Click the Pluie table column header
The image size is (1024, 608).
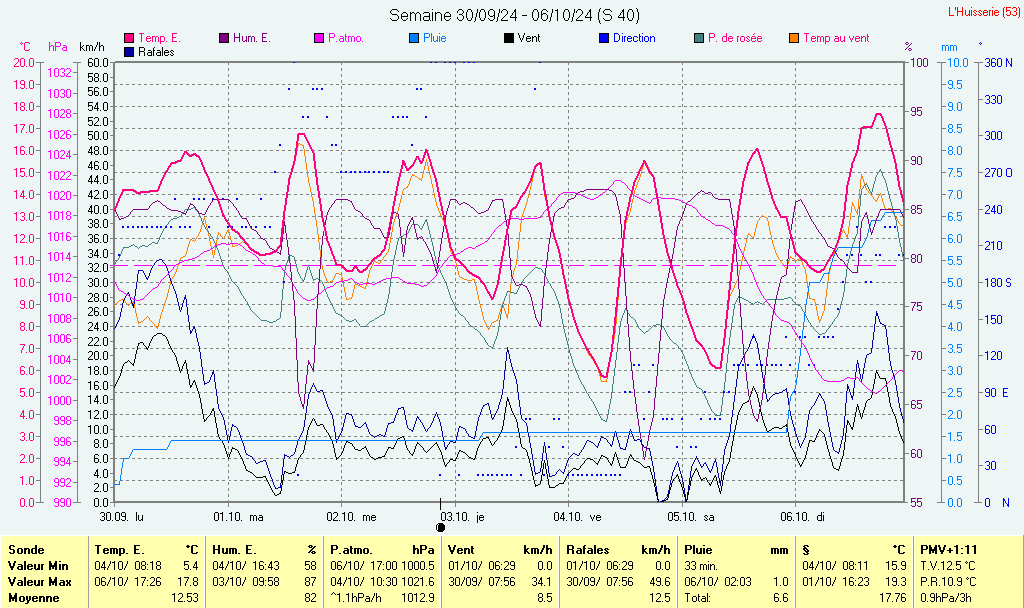click(698, 550)
